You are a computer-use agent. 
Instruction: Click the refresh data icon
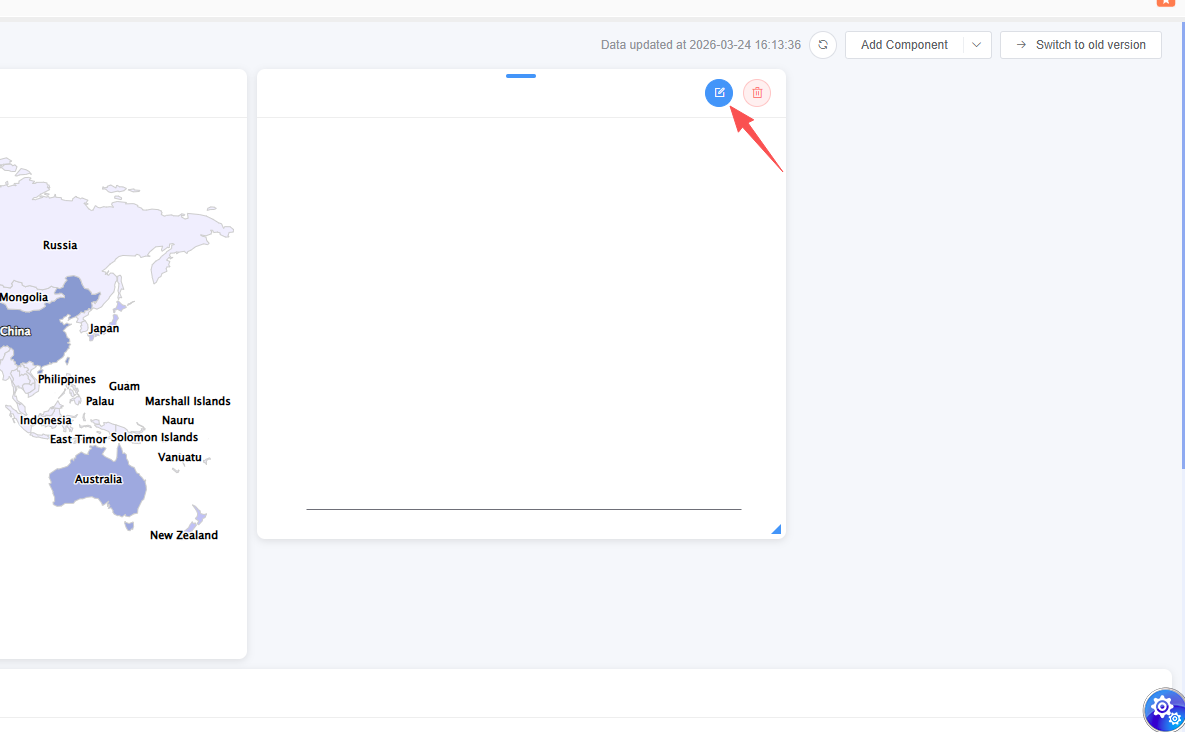[823, 45]
